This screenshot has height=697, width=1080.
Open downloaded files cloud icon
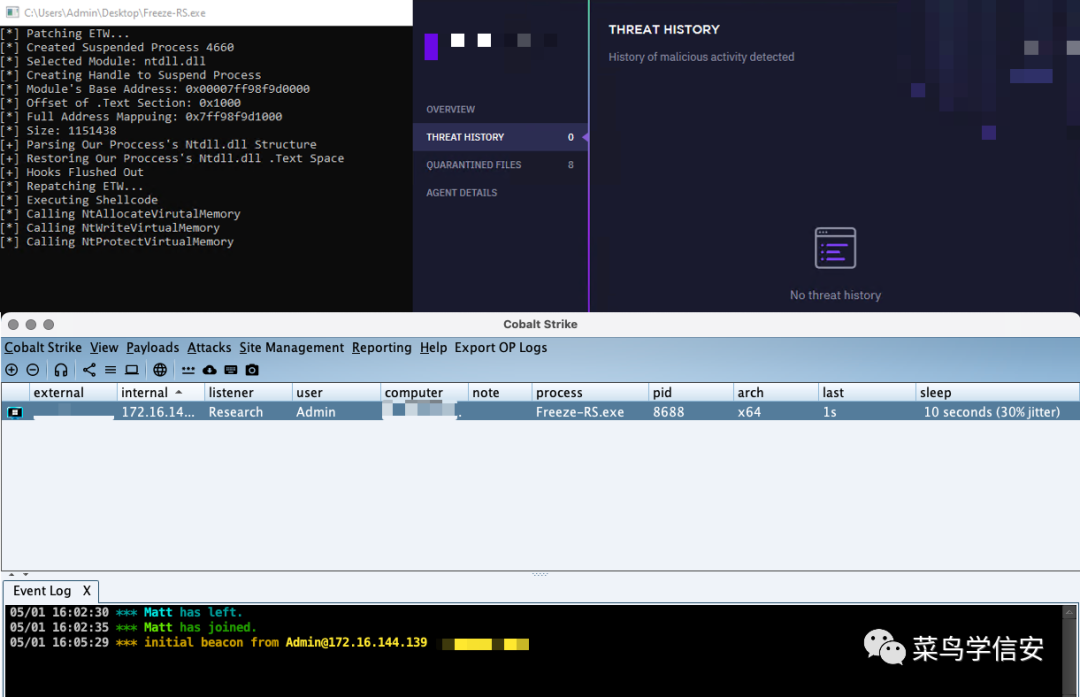click(209, 370)
